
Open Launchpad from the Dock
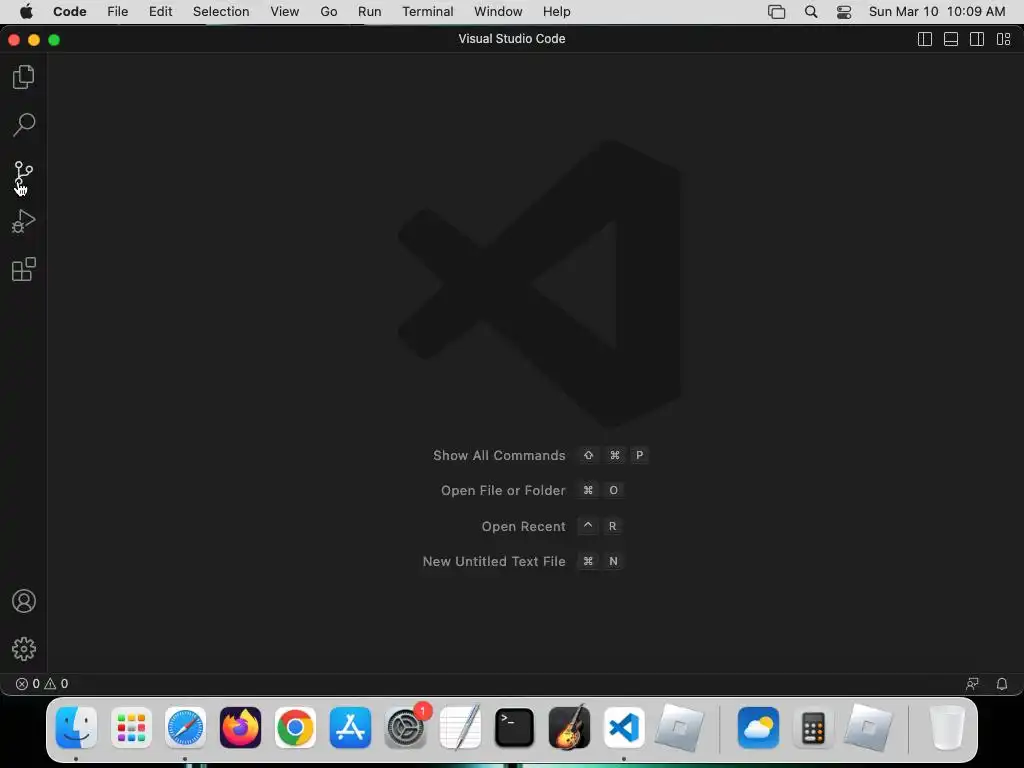131,728
